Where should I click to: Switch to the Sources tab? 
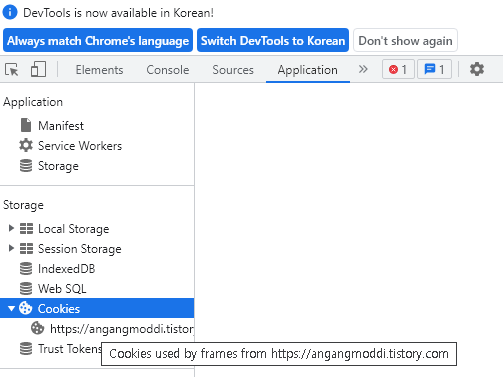tap(233, 70)
